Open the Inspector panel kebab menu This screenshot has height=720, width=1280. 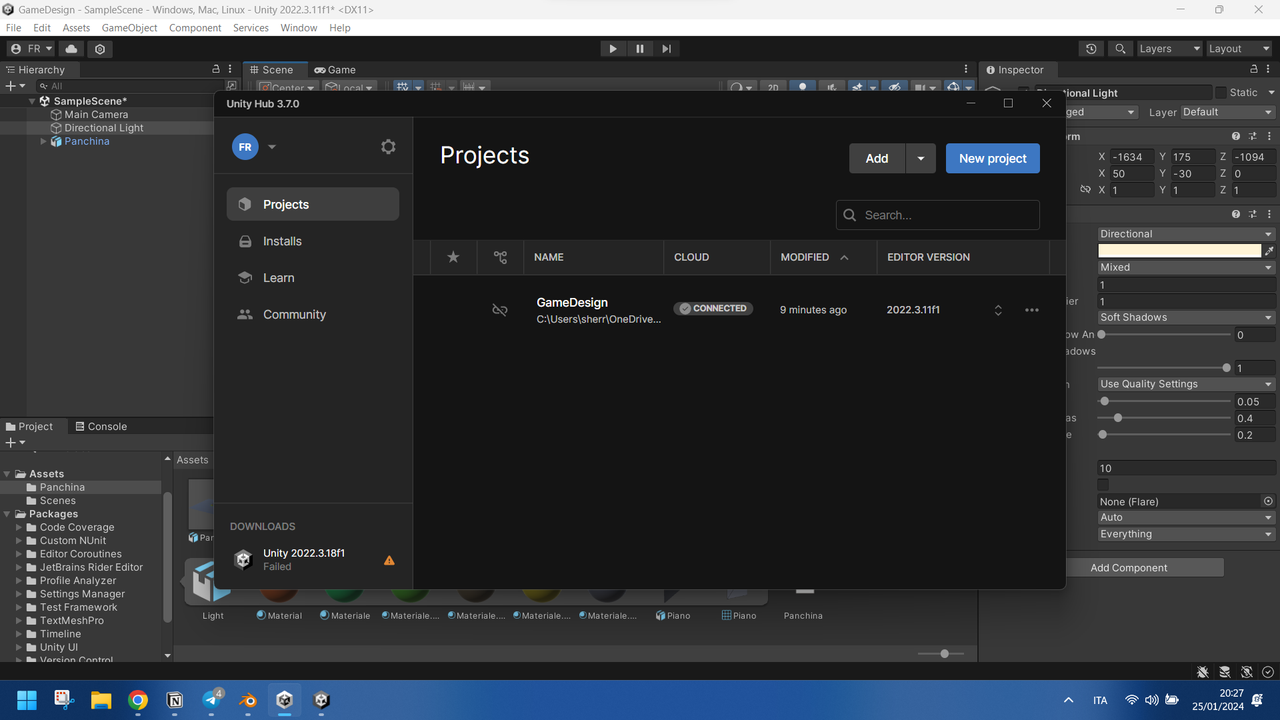pos(1270,69)
